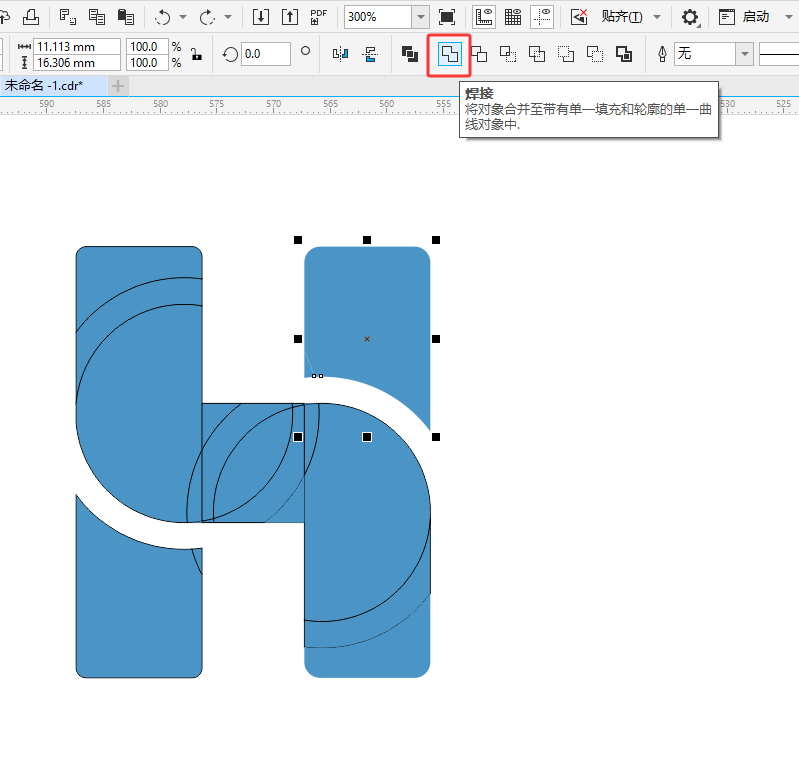799x770 pixels.
Task: Open the 贴齐(T) snap-to menu
Action: [x=622, y=17]
